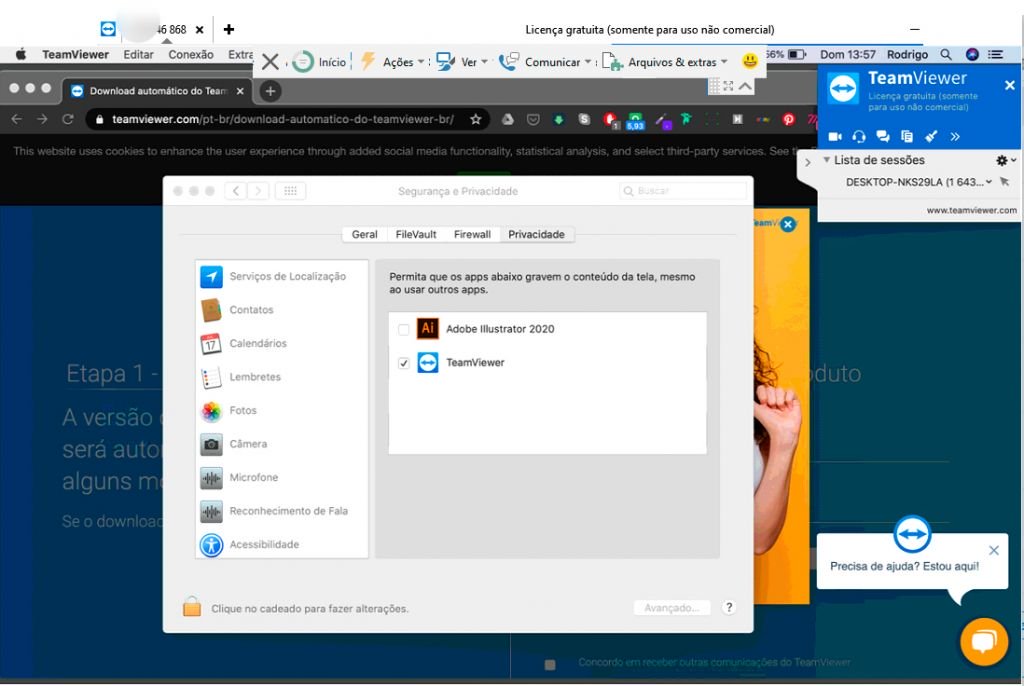
Task: Add a new session tab with plus
Action: point(229,29)
